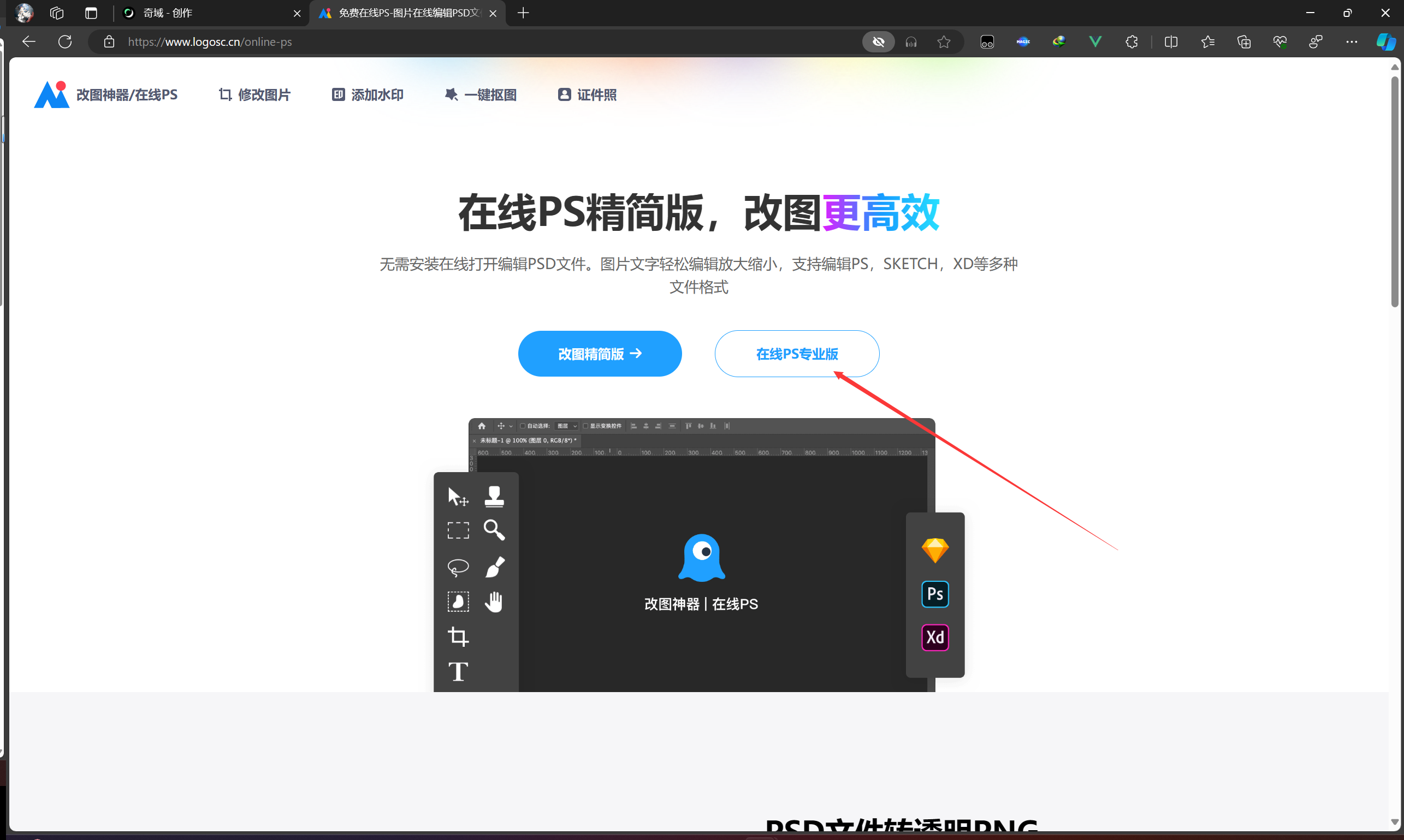Open the internet download manager extension icon
This screenshot has height=840, width=1404.
click(x=1059, y=42)
